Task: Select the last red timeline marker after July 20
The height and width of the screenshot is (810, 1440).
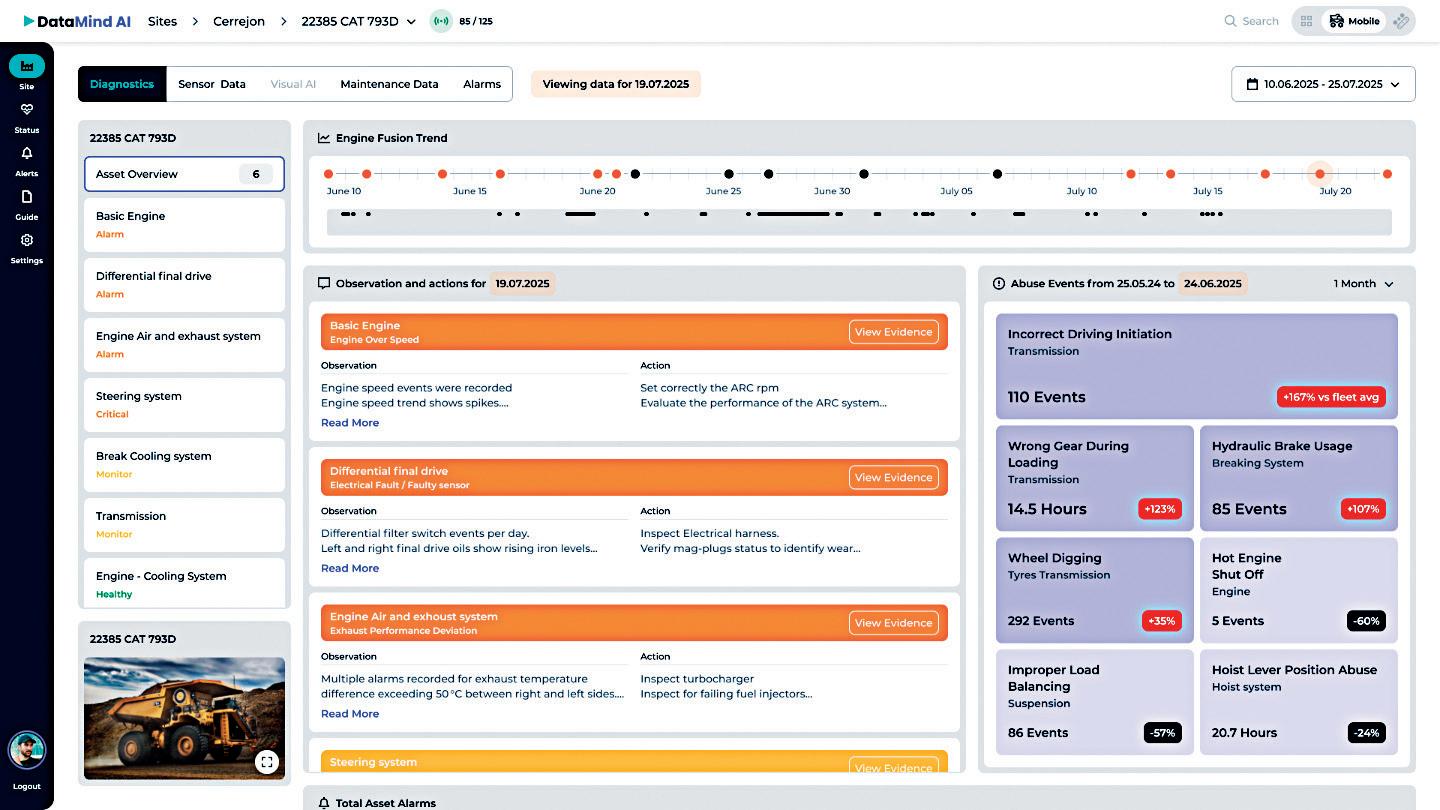Action: (x=1387, y=174)
